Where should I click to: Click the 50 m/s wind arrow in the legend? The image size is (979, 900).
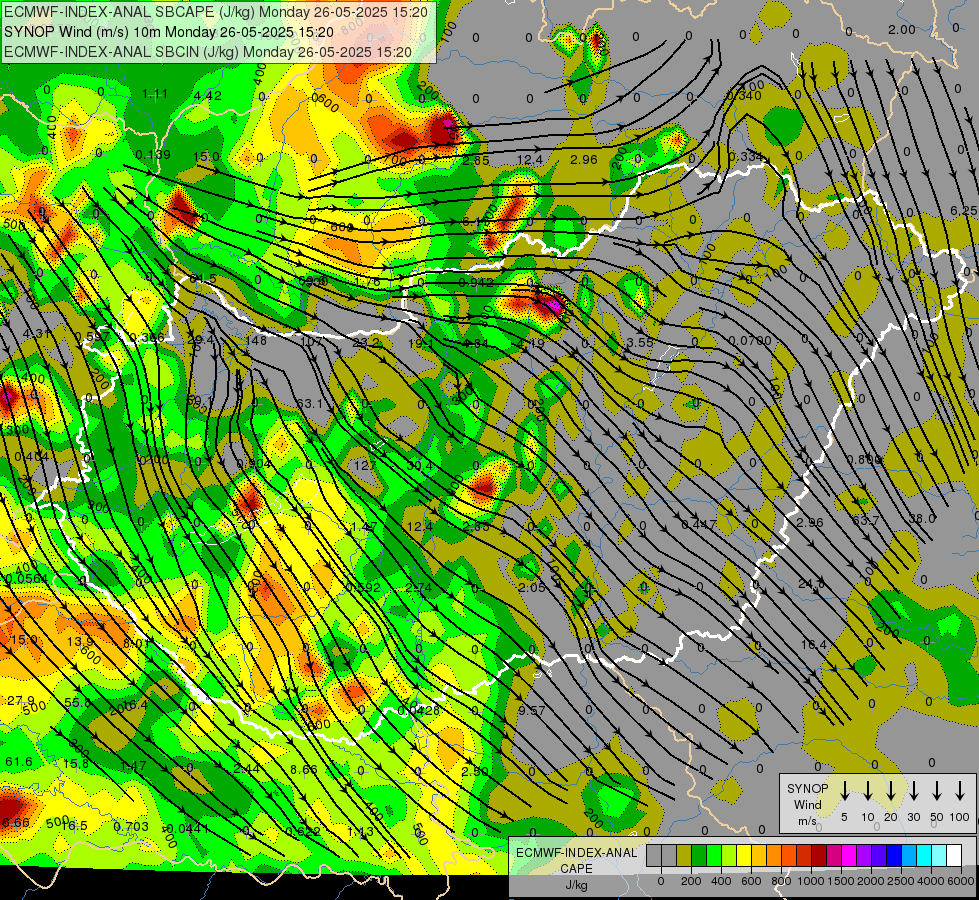(x=937, y=791)
